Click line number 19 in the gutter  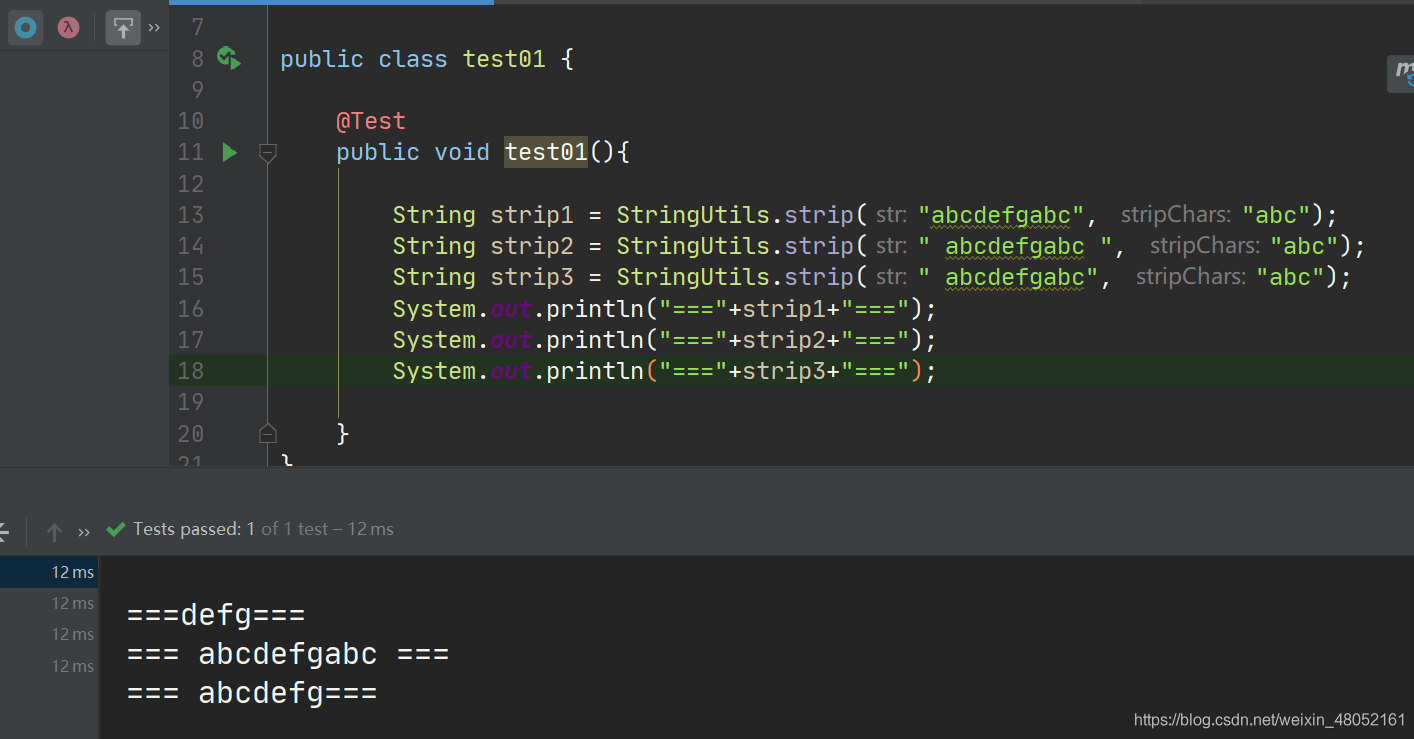coord(190,402)
